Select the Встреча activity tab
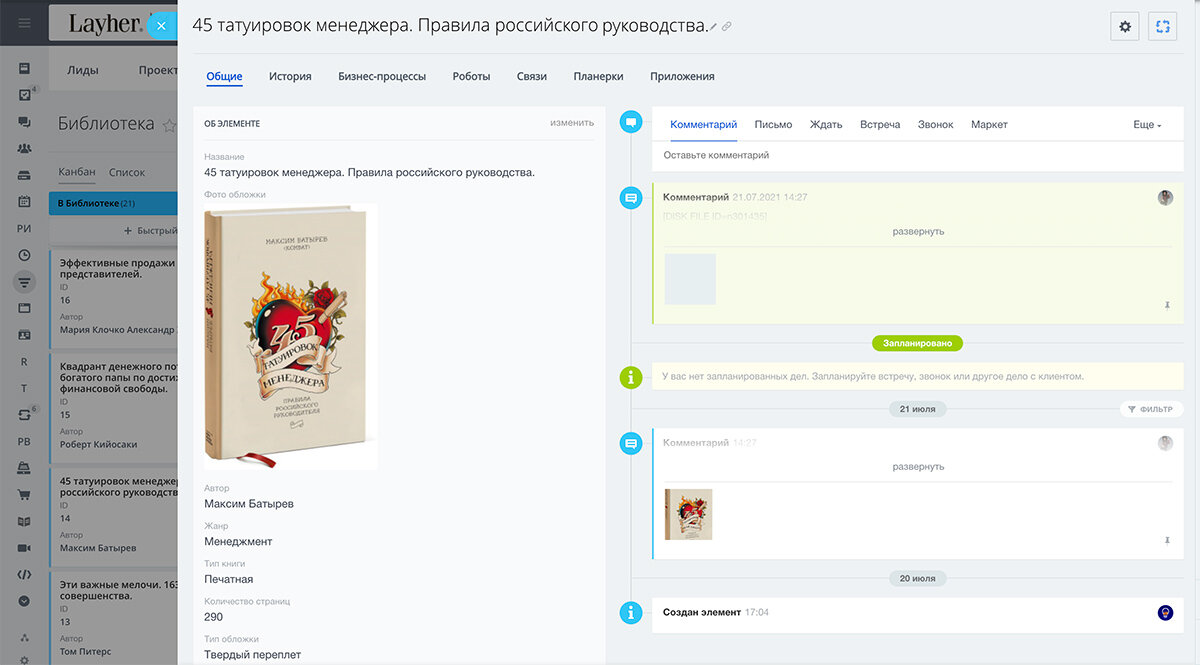This screenshot has width=1200, height=665. pos(880,125)
